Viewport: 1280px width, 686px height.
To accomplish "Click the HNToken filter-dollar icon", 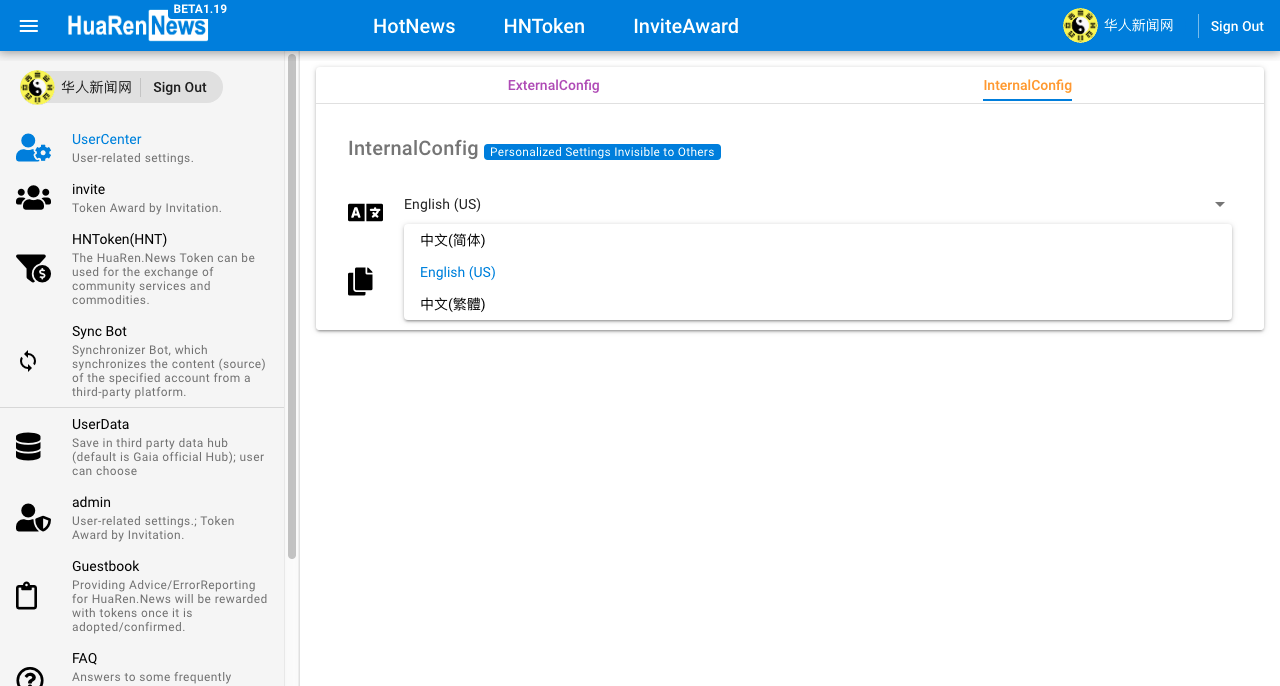I will (33, 268).
